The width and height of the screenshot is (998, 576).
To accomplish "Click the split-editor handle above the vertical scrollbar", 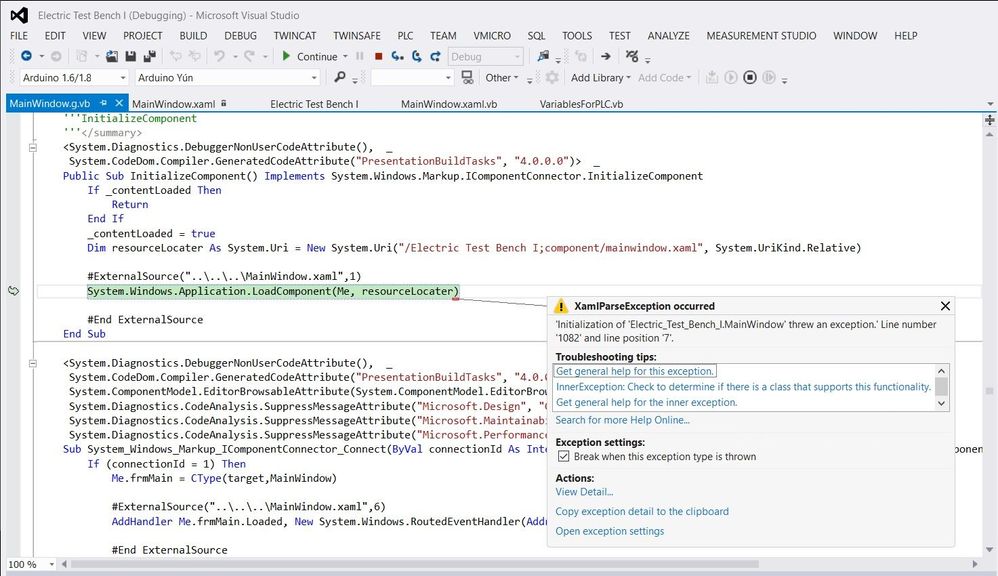I will pos(989,119).
